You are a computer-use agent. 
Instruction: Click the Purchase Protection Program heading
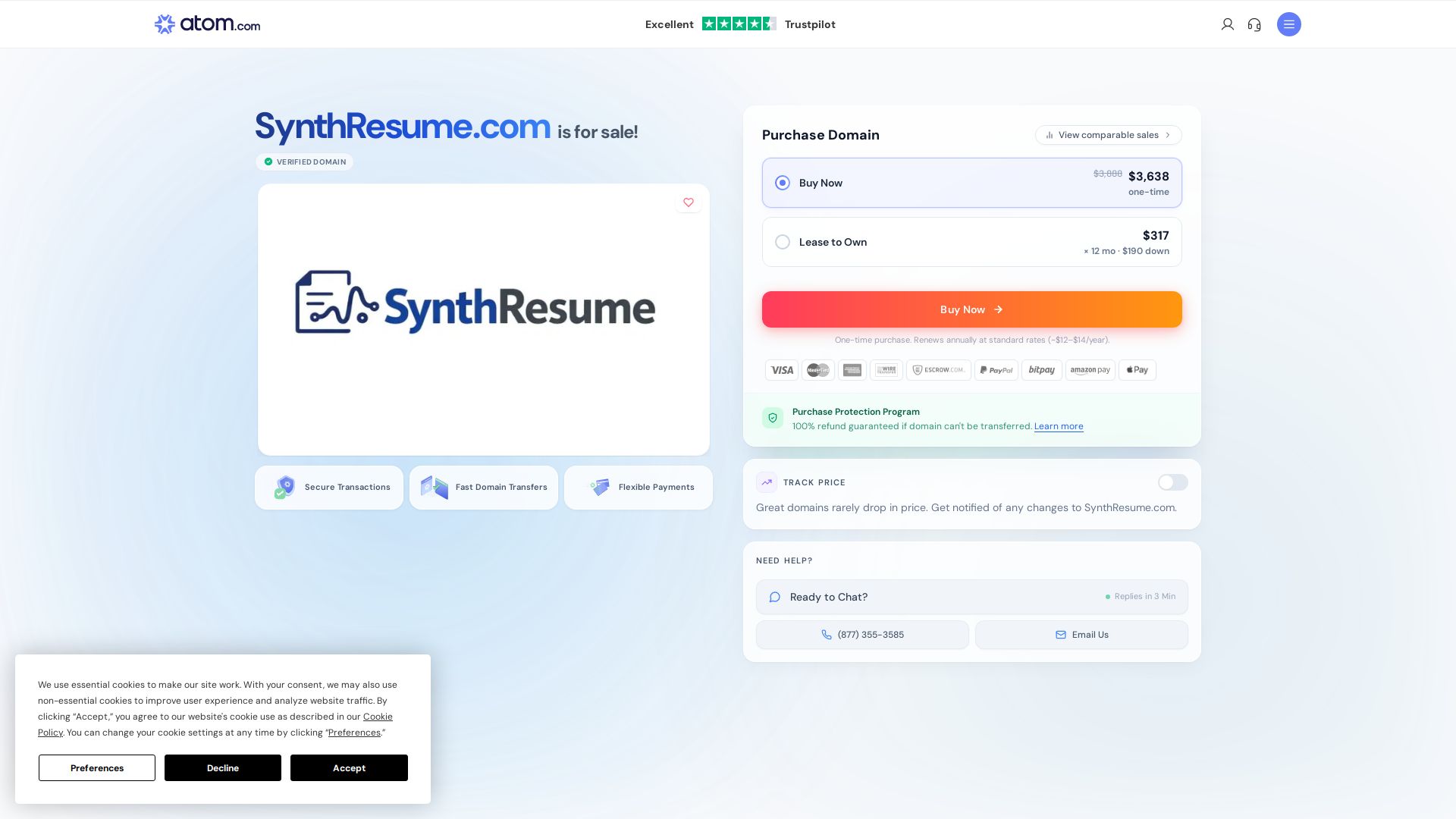point(856,412)
